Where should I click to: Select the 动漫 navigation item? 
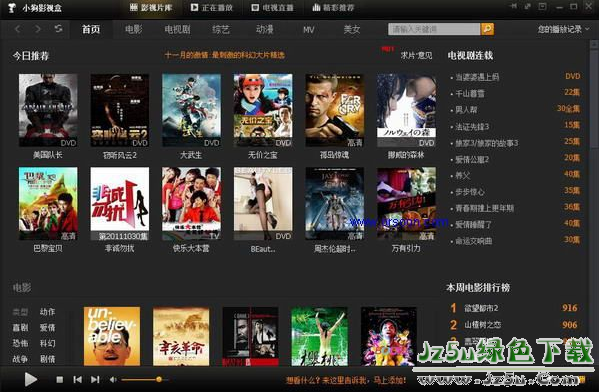coord(265,29)
